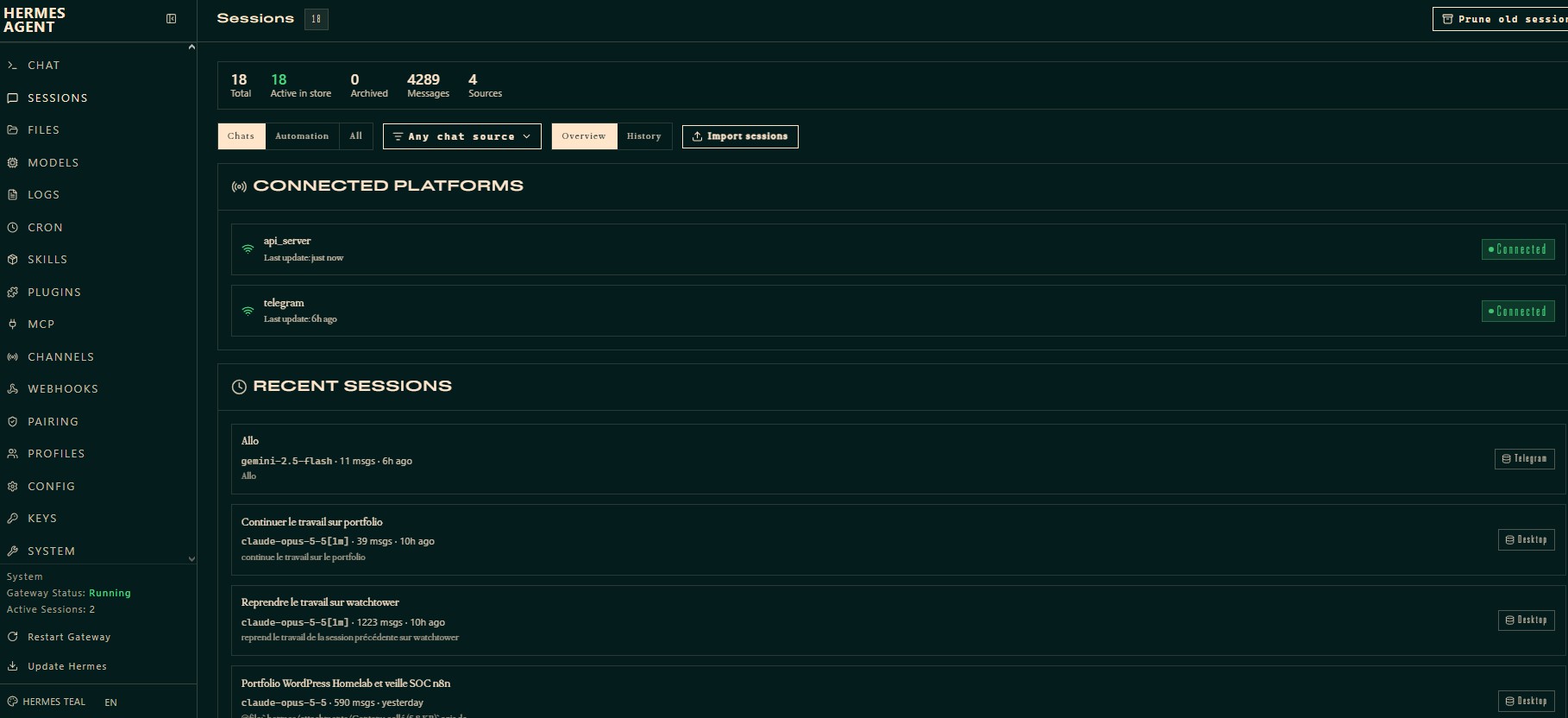
Task: Open the Hermes Teal theme selector
Action: 47,702
